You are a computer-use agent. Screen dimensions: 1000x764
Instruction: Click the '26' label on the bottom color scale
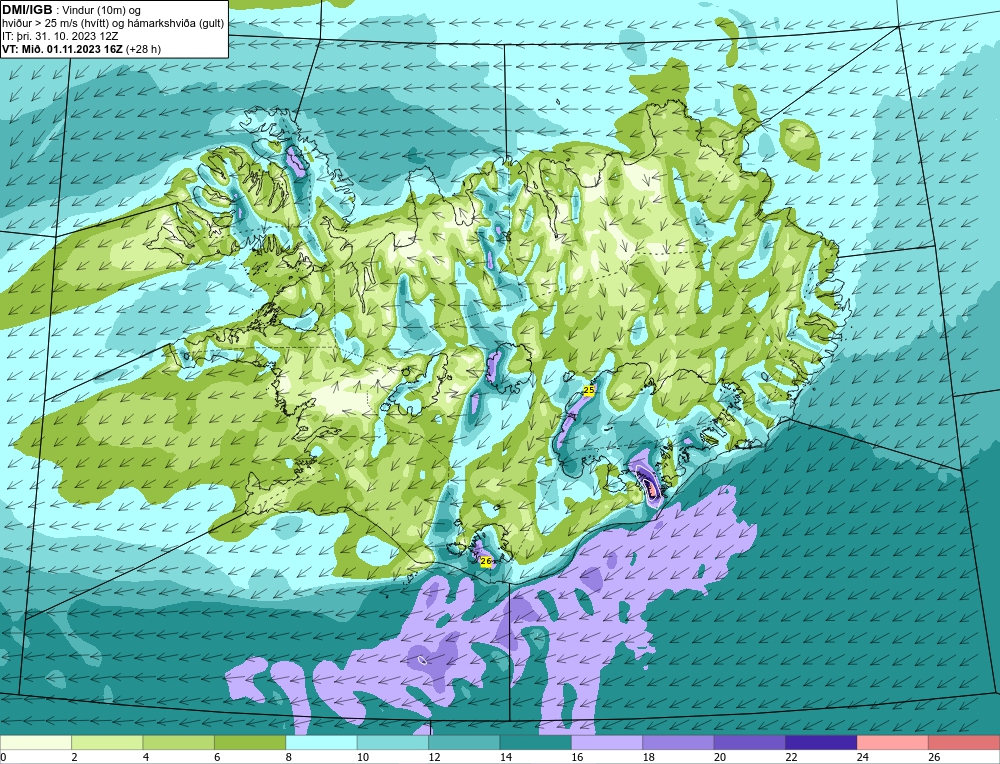tap(934, 757)
